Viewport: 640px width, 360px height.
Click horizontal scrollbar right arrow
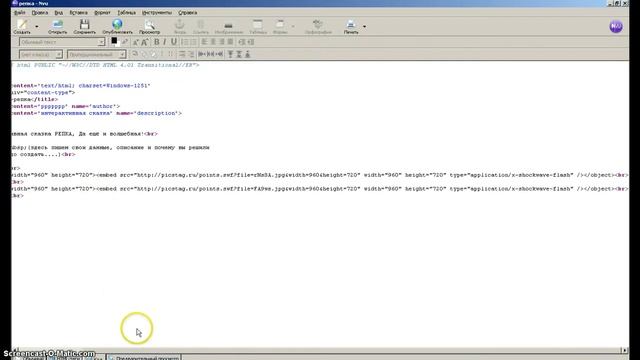tap(624, 350)
